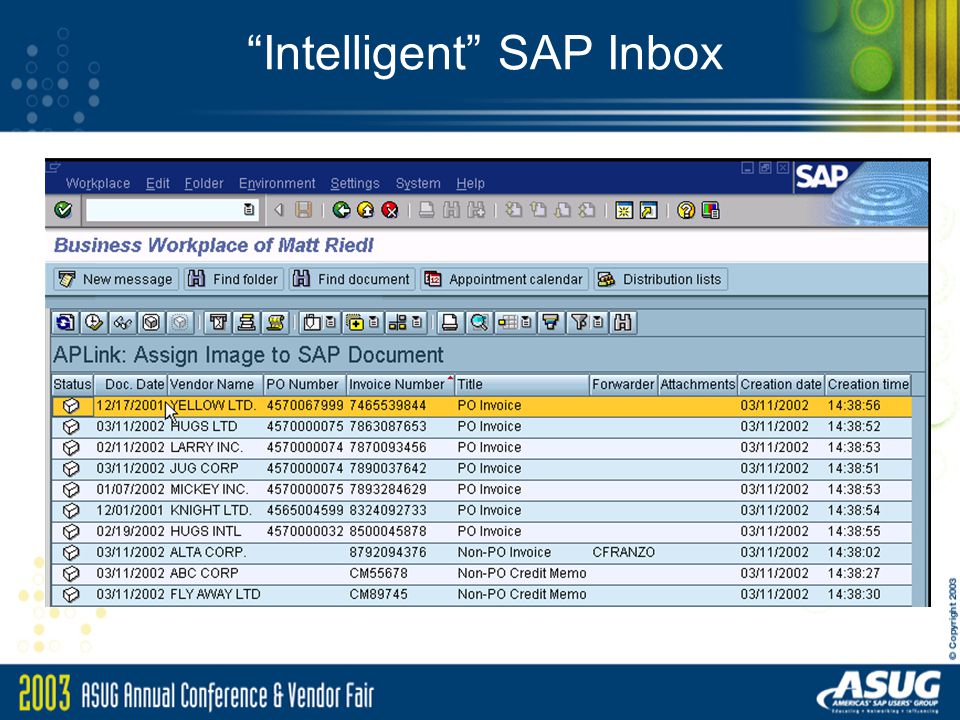Click the green Back arrow icon
Image resolution: width=960 pixels, height=720 pixels.
point(341,210)
